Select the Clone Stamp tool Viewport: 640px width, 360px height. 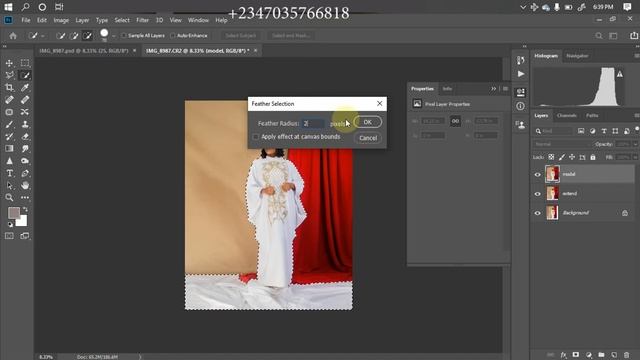point(25,124)
